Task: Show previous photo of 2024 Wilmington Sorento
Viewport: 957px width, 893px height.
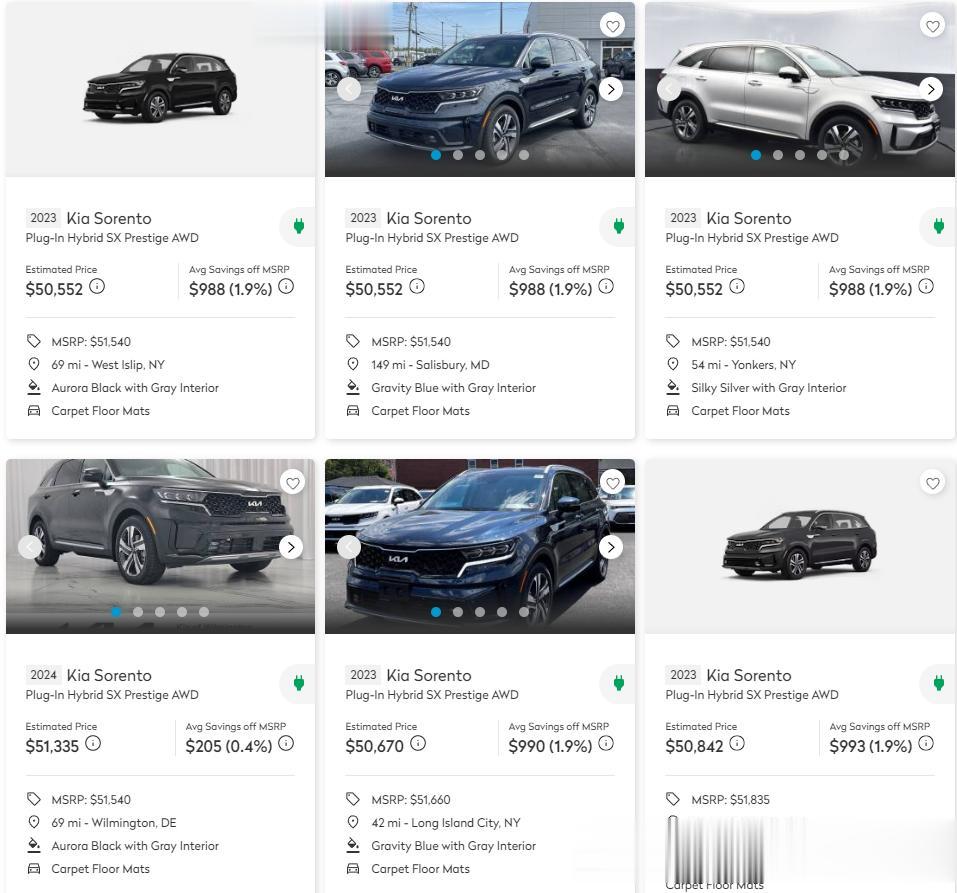Action: pyautogui.click(x=30, y=547)
